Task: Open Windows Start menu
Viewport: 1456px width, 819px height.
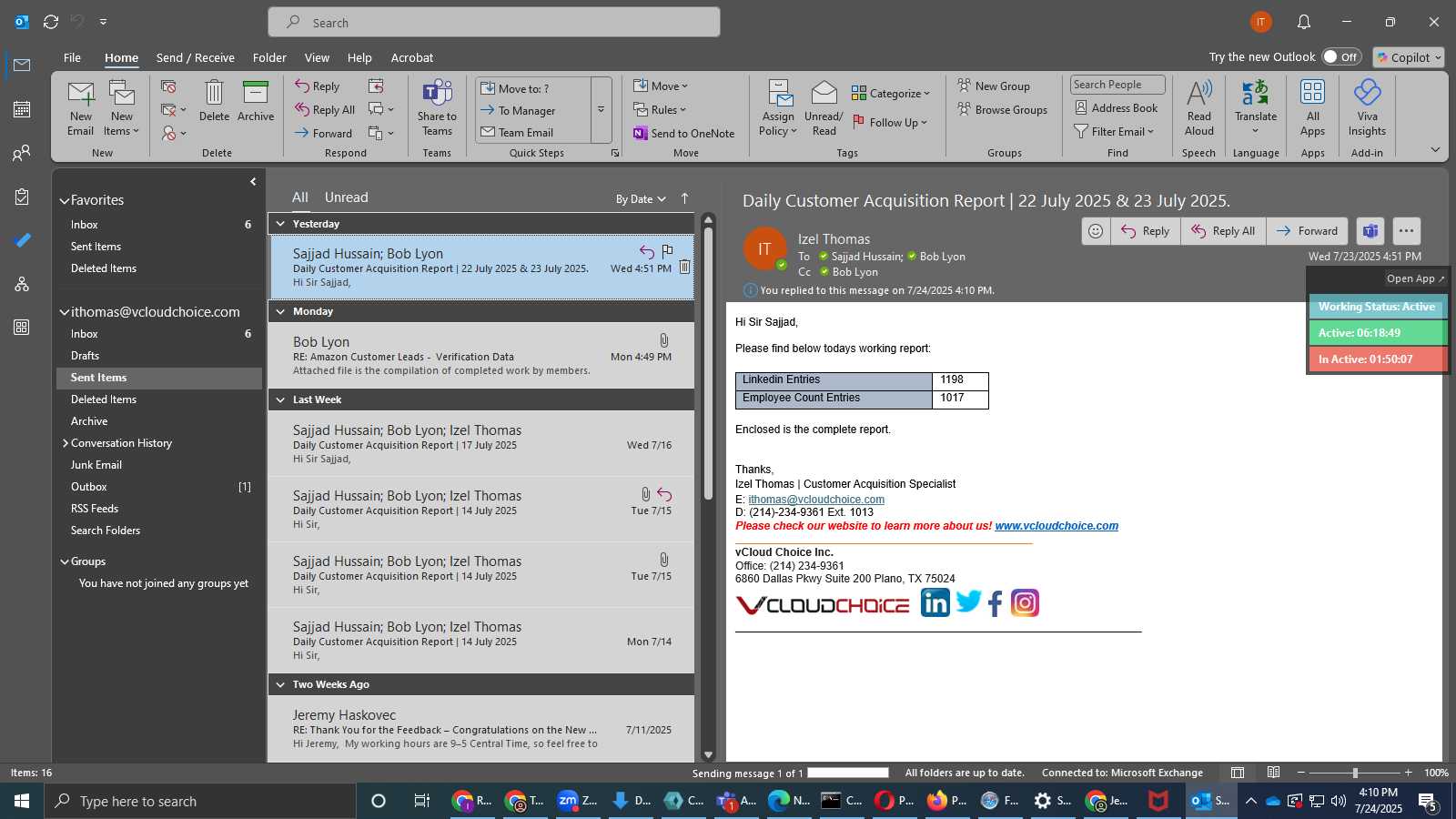Action: point(22,801)
